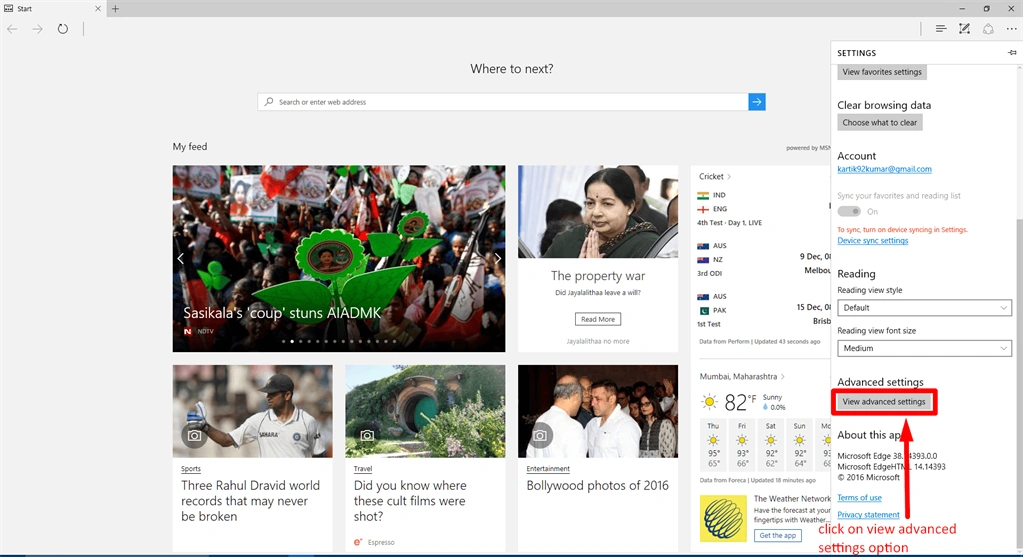Click the Share icon in toolbar

(x=988, y=29)
